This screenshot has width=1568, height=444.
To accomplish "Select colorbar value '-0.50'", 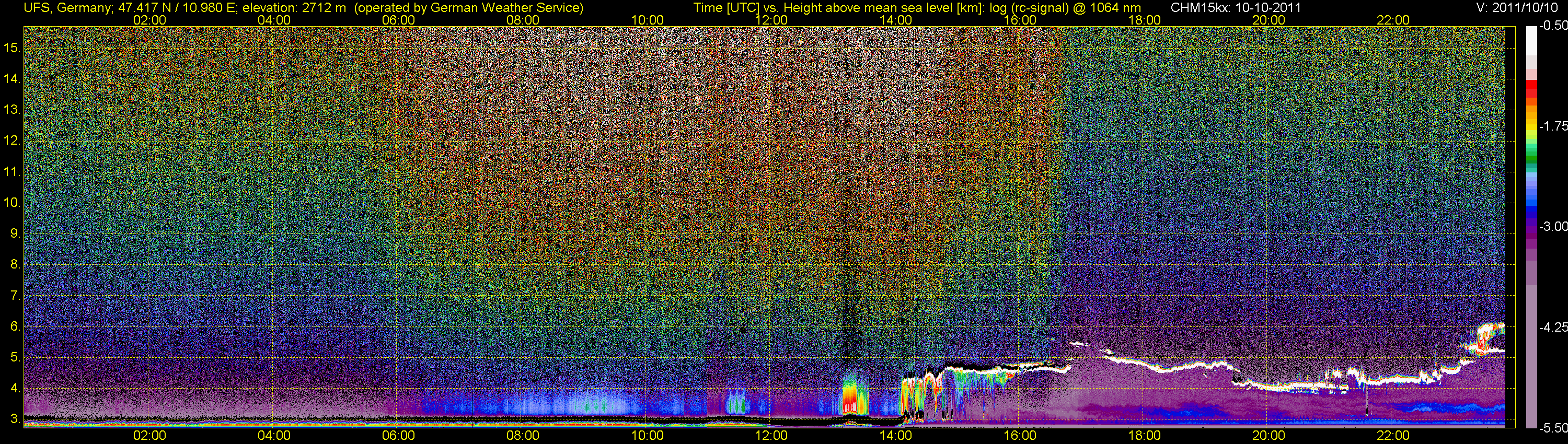I will pyautogui.click(x=1553, y=26).
